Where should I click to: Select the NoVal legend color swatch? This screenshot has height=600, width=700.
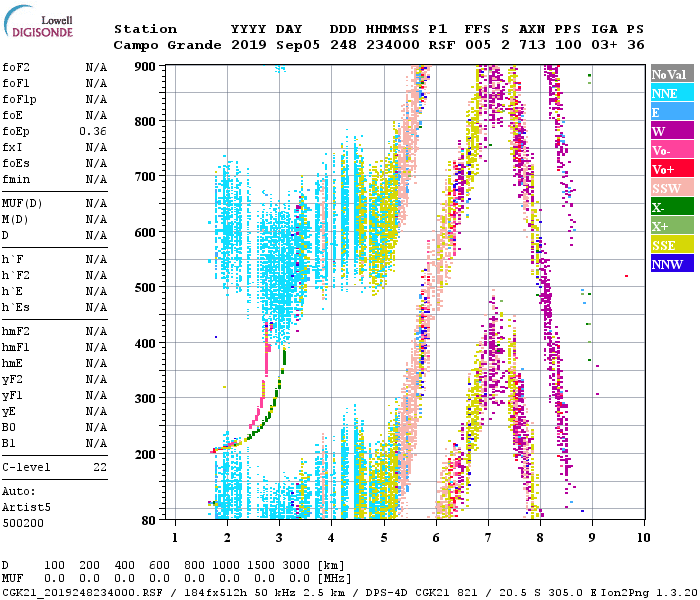click(x=672, y=74)
